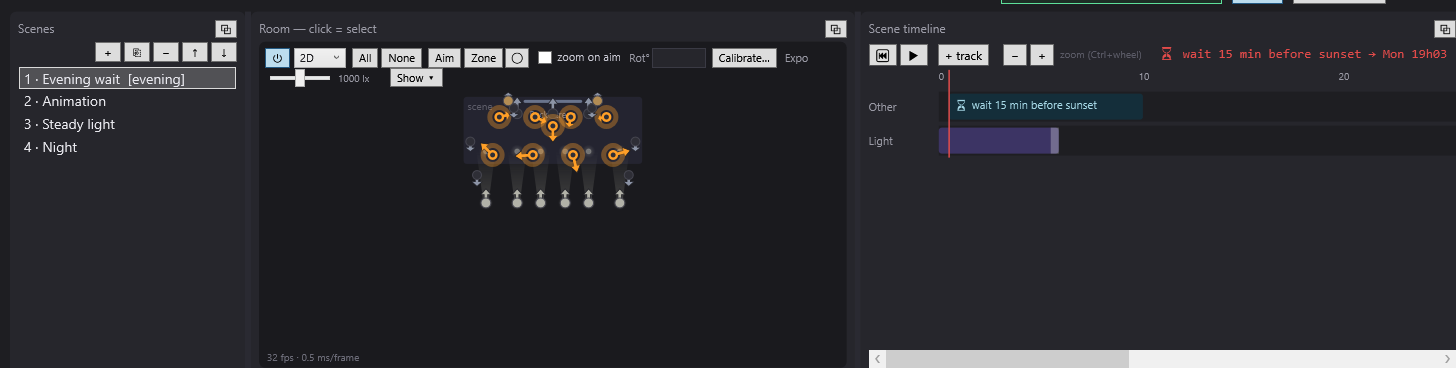The width and height of the screenshot is (1456, 368).
Task: Click the 10 mark on timeline ruler
Action: click(1144, 77)
